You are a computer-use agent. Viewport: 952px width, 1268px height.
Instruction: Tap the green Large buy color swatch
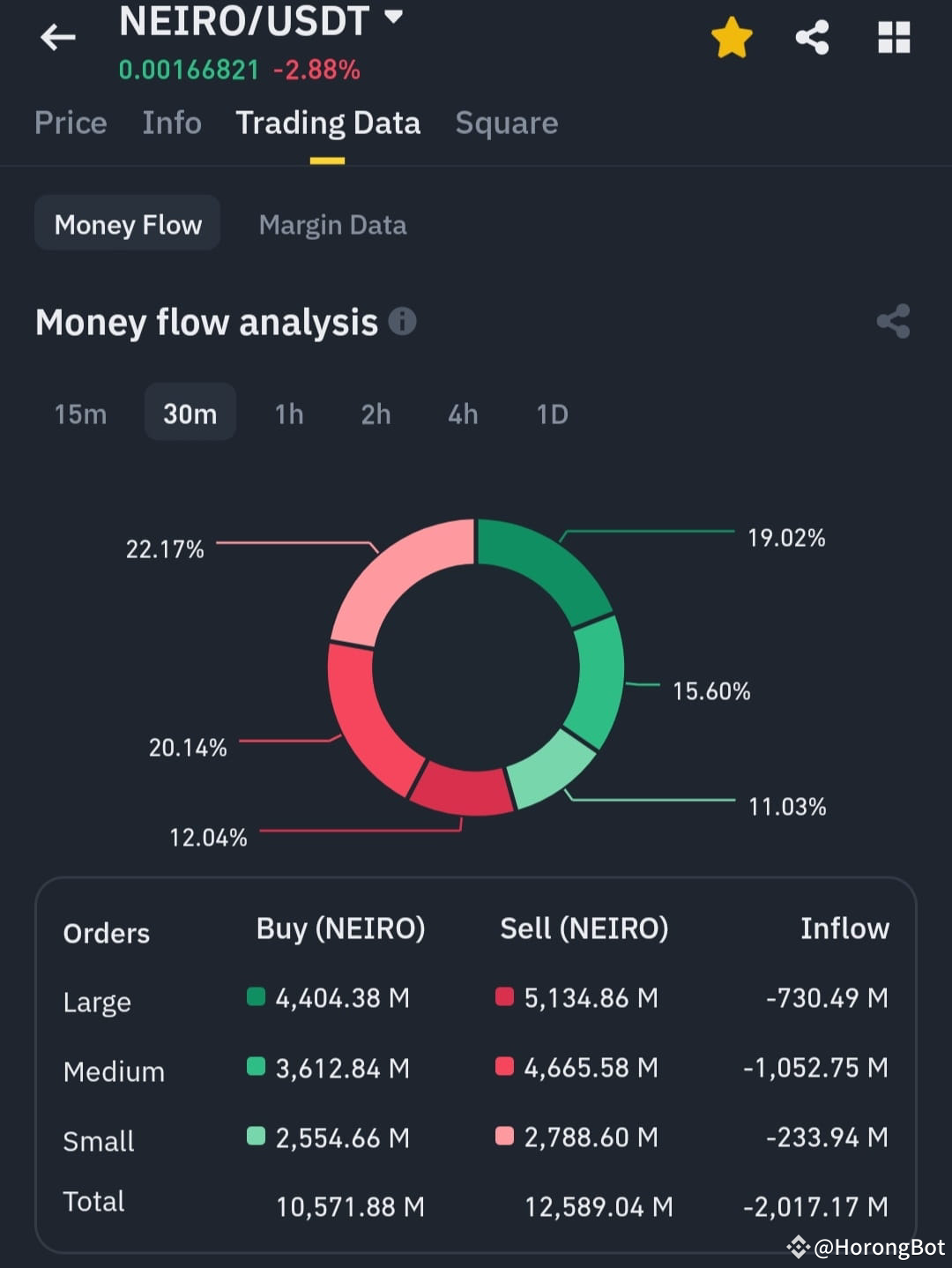[x=256, y=997]
